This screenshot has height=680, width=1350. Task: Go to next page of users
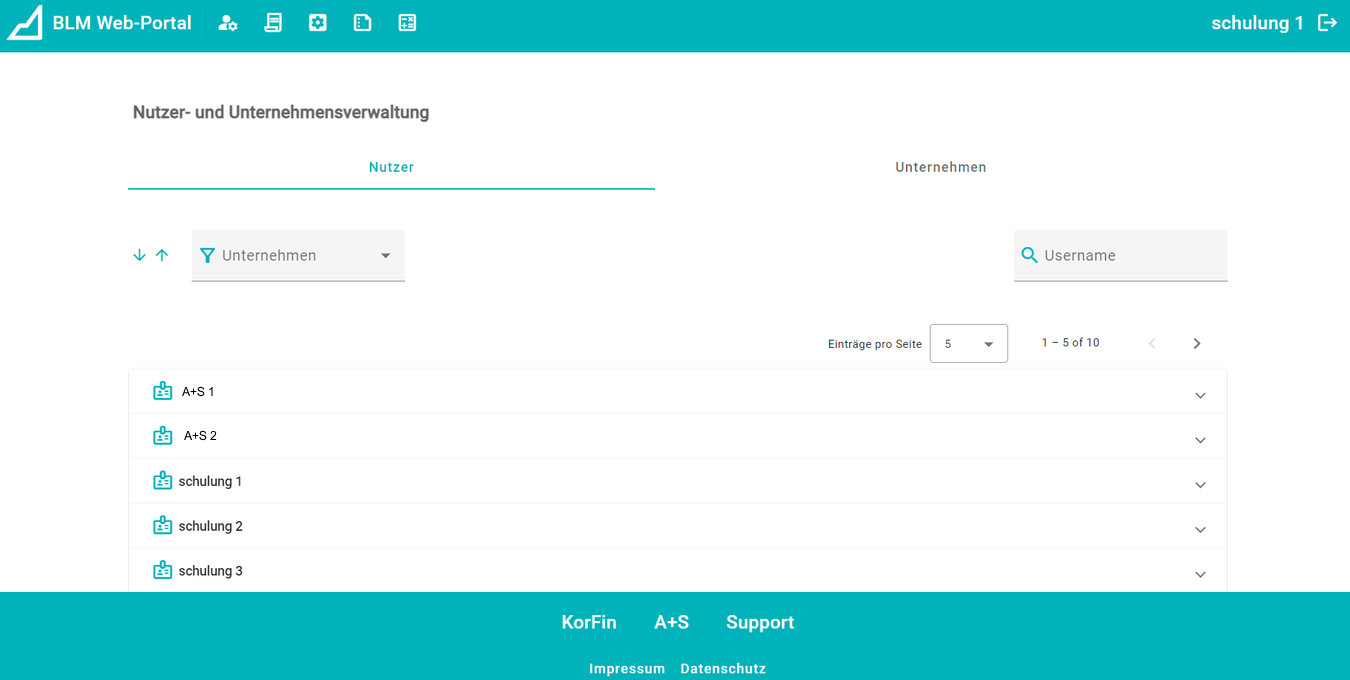pos(1197,343)
